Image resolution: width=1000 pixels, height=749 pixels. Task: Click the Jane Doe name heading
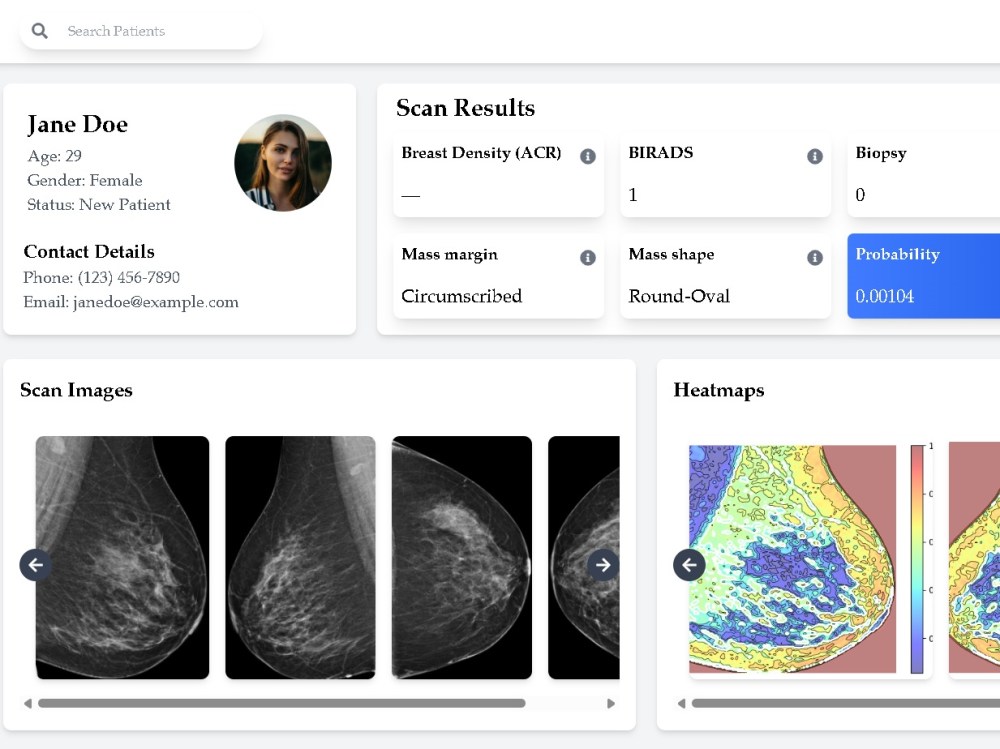77,124
